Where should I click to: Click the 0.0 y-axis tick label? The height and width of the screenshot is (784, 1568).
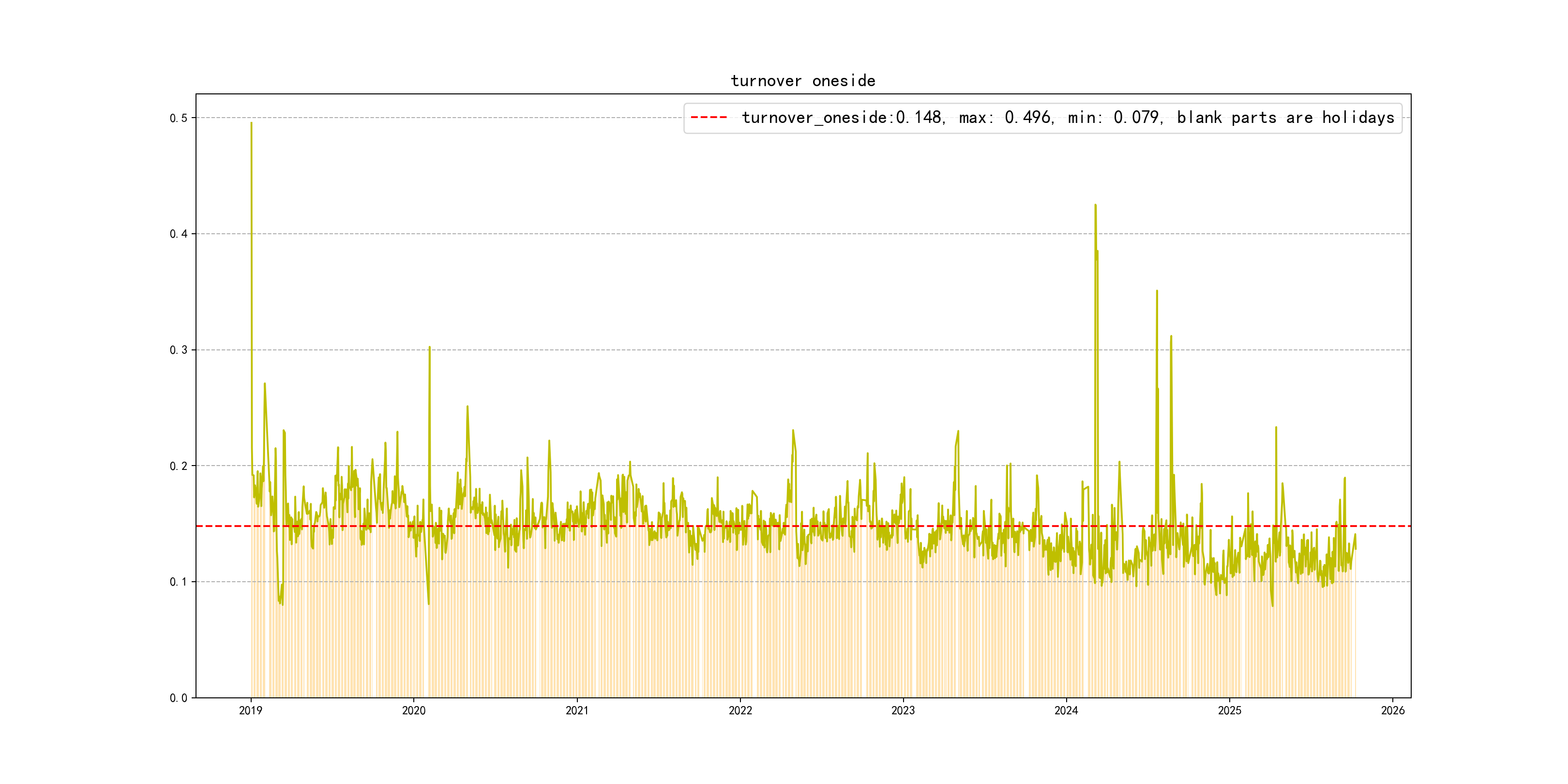pyautogui.click(x=179, y=697)
